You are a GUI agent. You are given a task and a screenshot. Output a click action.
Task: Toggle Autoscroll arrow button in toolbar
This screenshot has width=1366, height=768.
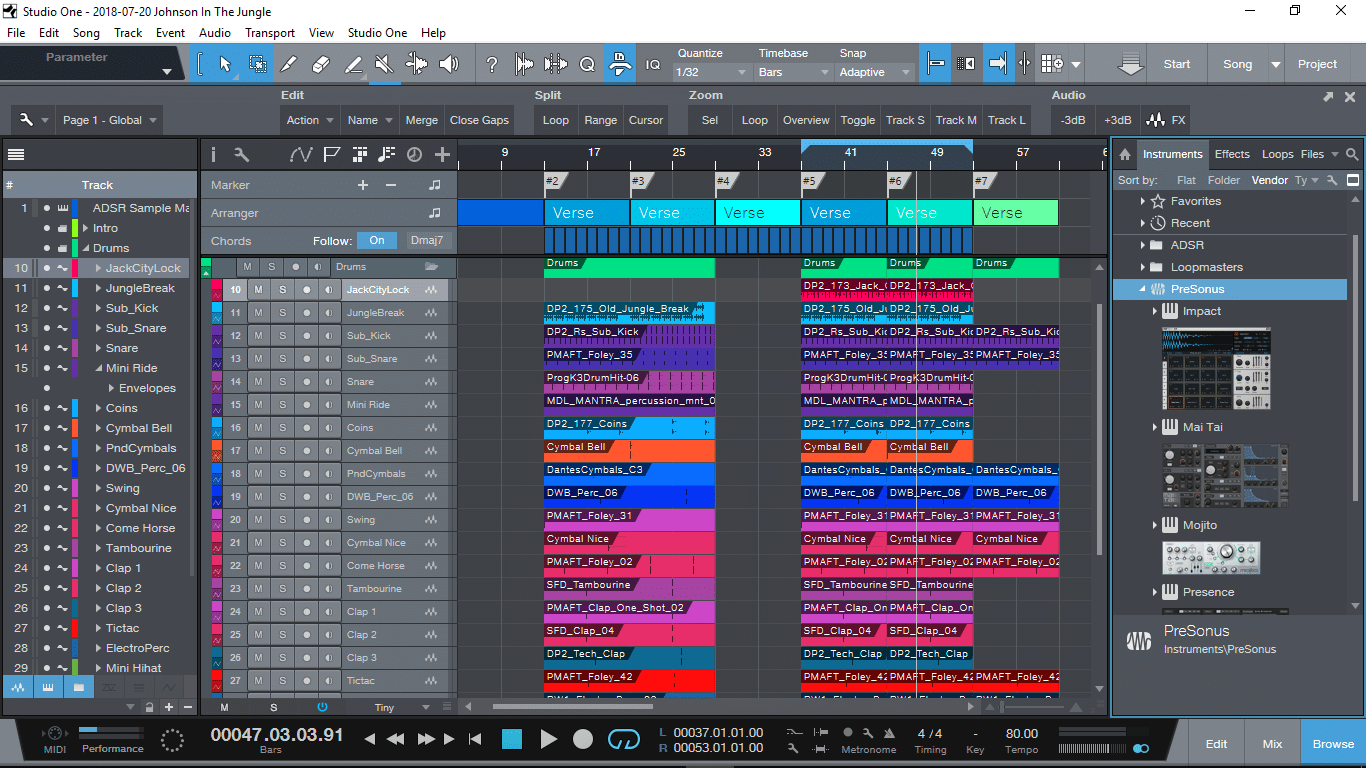[998, 64]
